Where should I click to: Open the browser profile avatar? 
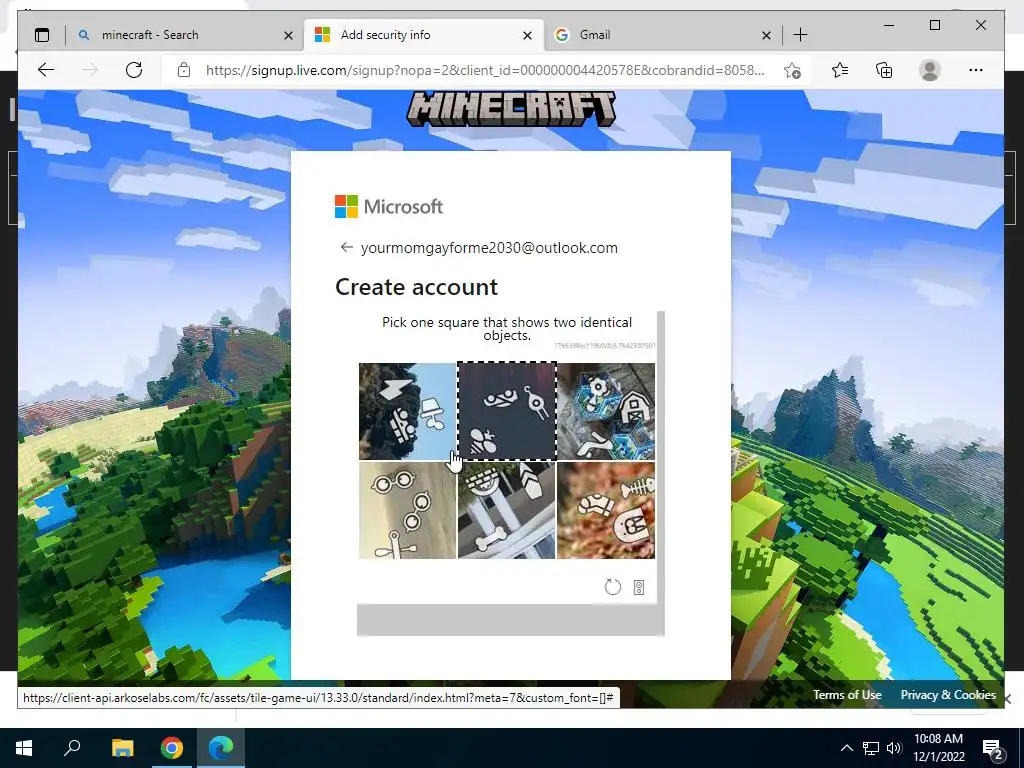coord(929,70)
